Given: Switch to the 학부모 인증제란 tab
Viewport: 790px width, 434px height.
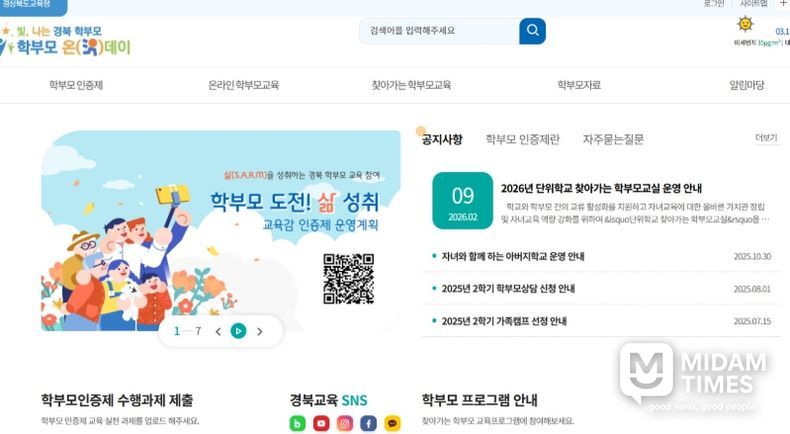Looking at the screenshot, I should pyautogui.click(x=522, y=140).
